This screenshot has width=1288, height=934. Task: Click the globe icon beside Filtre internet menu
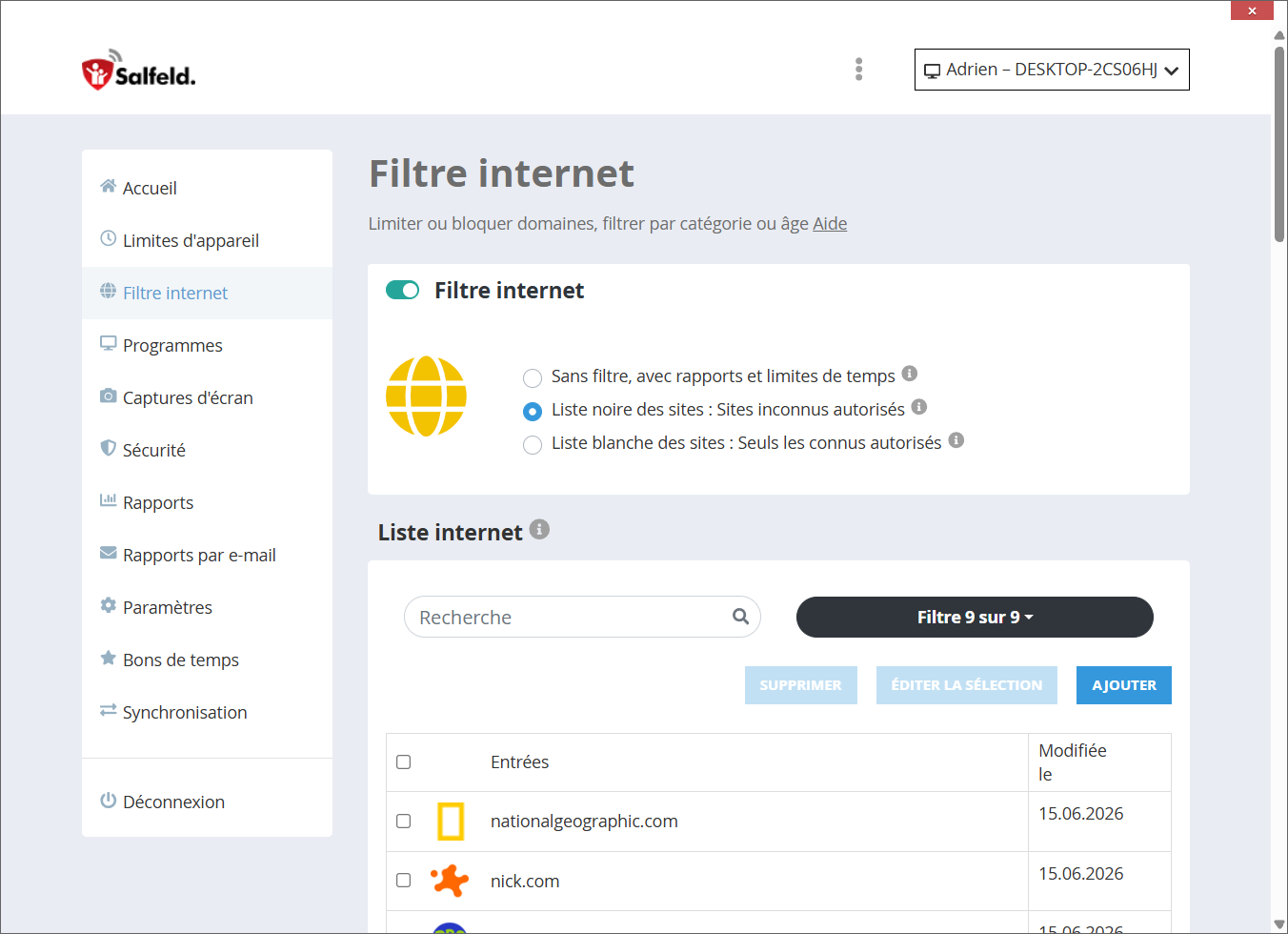click(109, 291)
